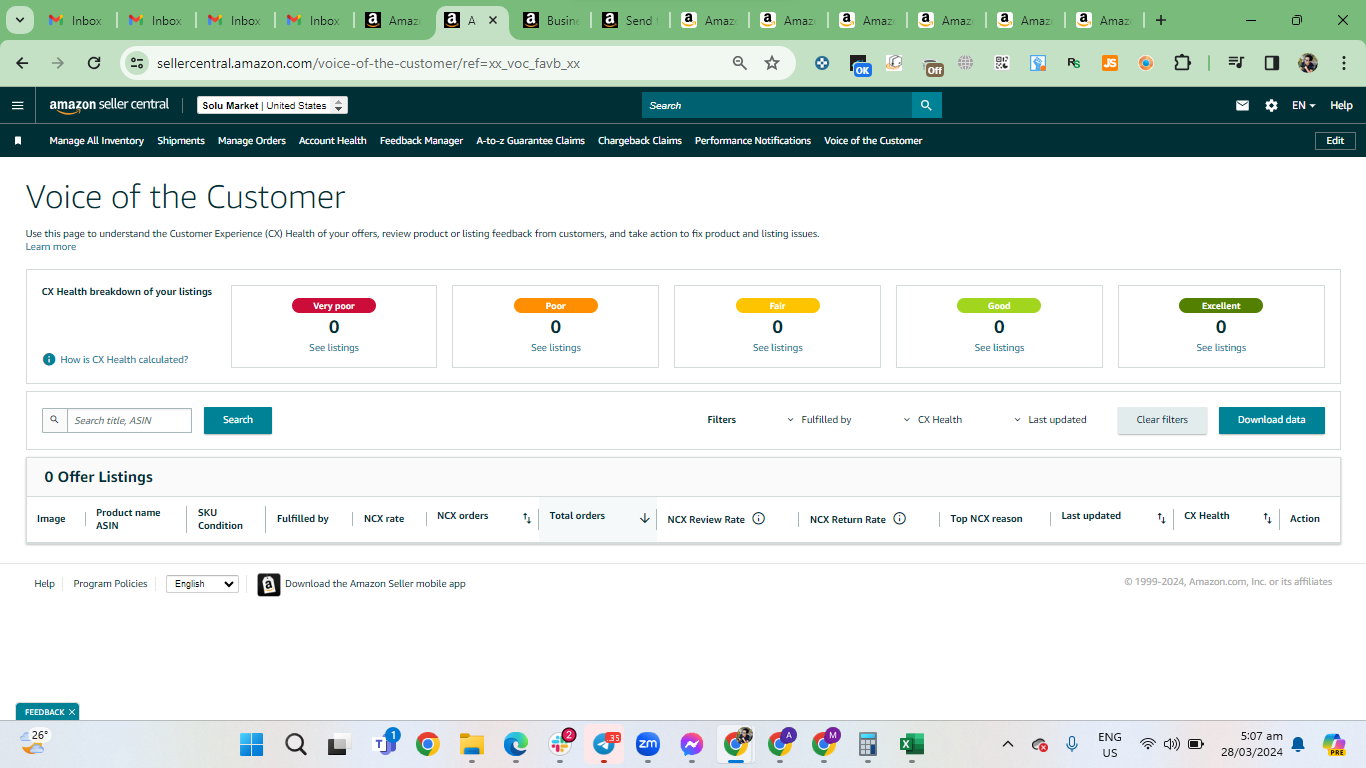The image size is (1366, 768).
Task: Open Calculator from the taskbar
Action: click(867, 744)
